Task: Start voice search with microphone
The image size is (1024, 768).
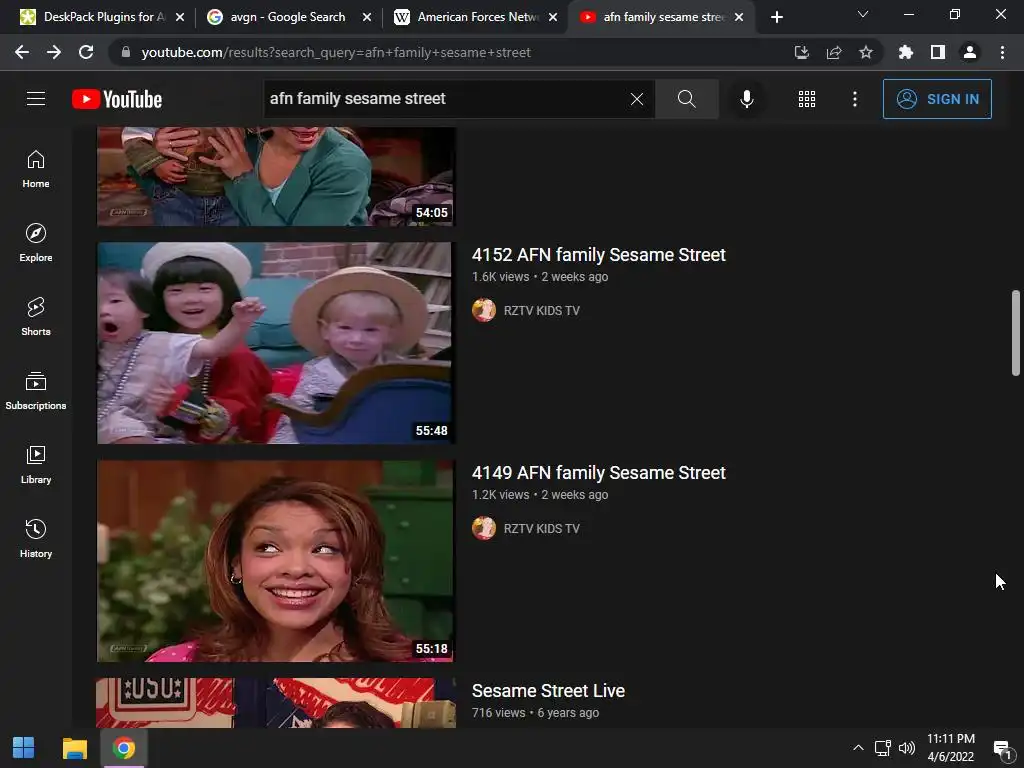Action: pos(747,99)
